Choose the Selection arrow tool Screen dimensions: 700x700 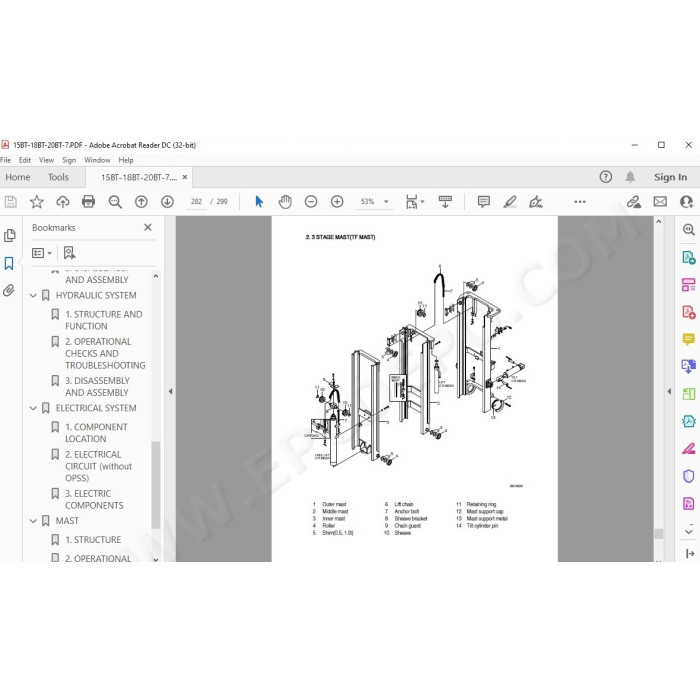259,202
